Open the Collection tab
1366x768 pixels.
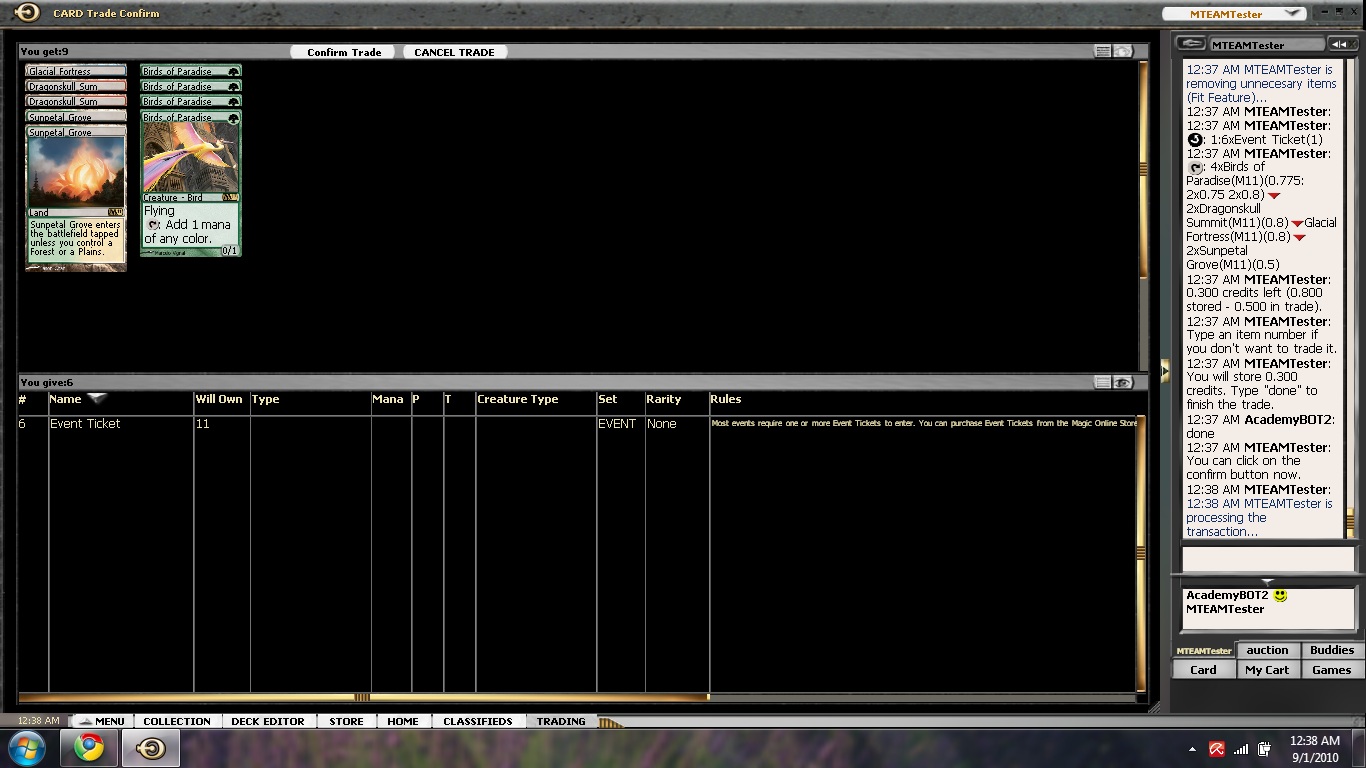click(x=177, y=721)
